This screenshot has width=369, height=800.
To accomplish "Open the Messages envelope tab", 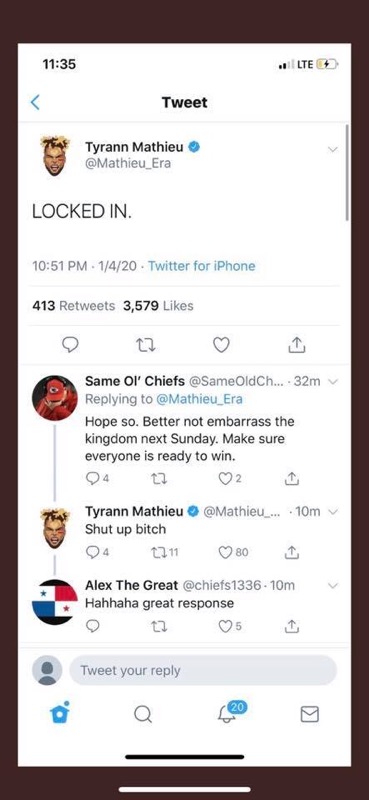I will pyautogui.click(x=310, y=714).
